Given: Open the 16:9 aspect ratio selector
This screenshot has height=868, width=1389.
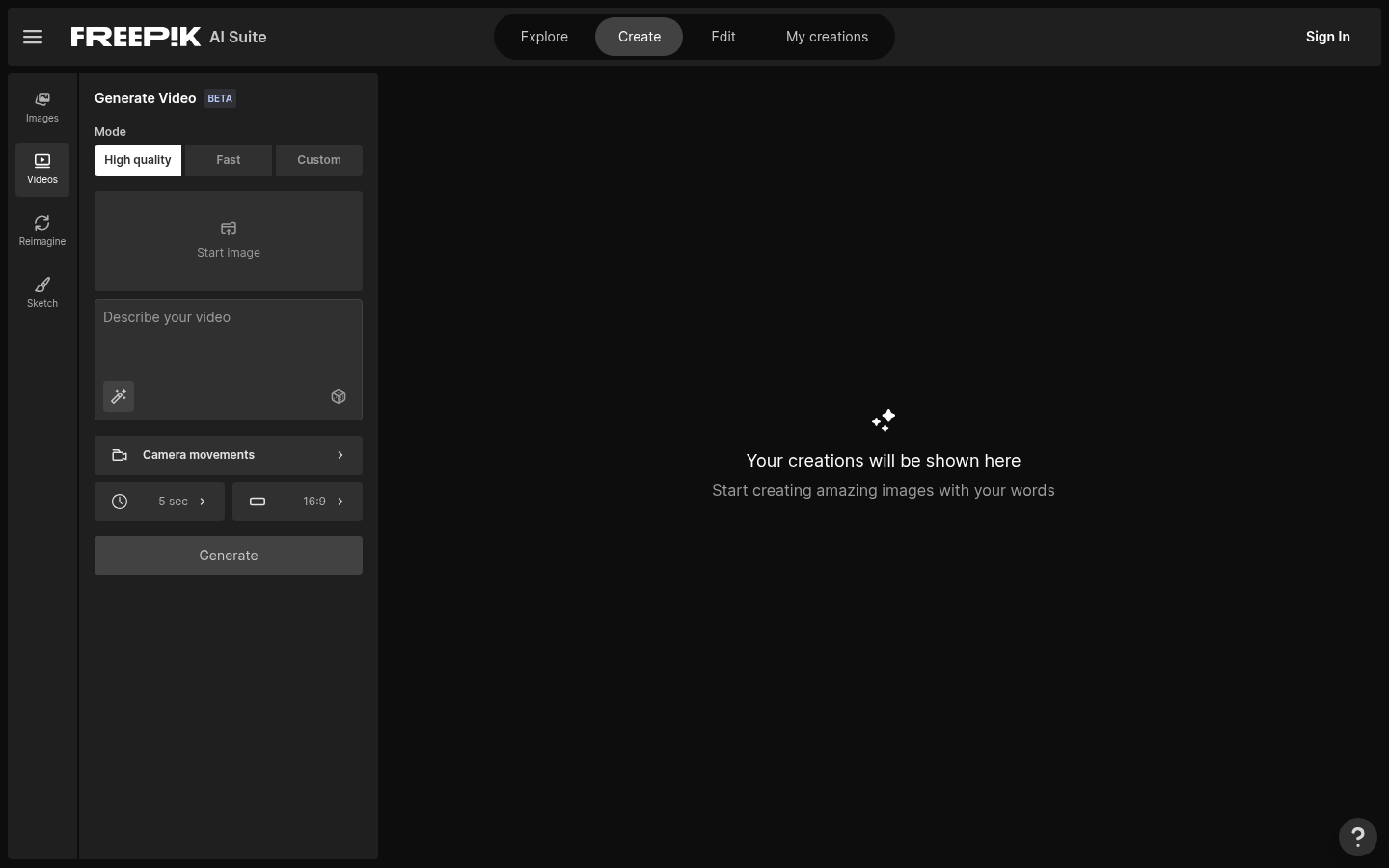Looking at the screenshot, I should 297,502.
